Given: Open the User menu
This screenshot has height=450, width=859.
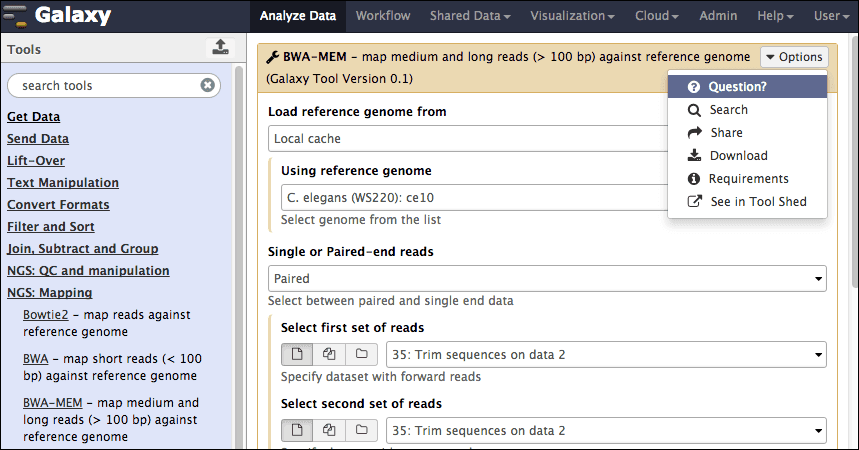Looking at the screenshot, I should tap(831, 16).
